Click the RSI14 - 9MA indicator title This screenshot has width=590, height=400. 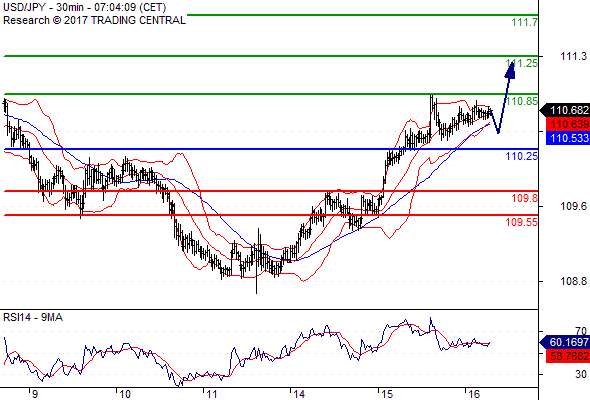pos(33,318)
